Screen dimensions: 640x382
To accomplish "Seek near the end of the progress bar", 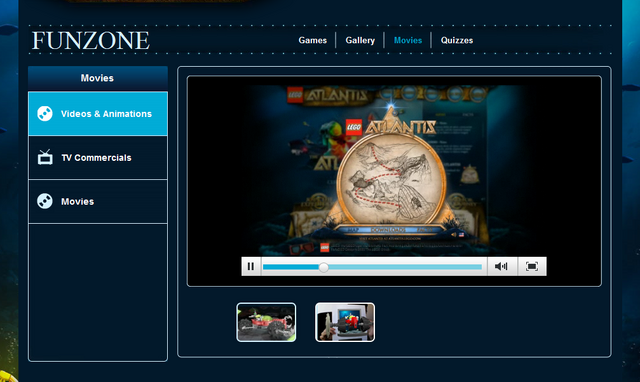I will click(476, 267).
